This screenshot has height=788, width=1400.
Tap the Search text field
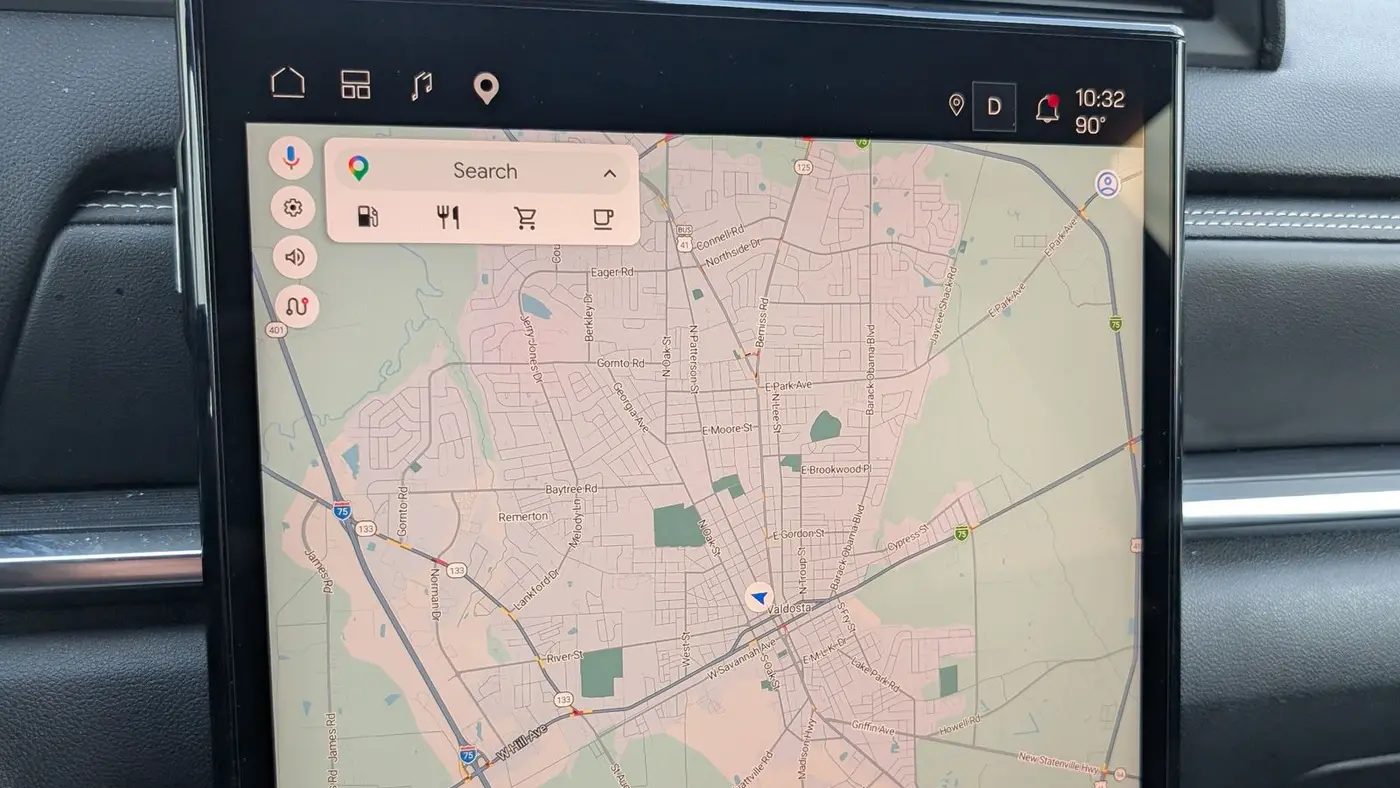[483, 170]
